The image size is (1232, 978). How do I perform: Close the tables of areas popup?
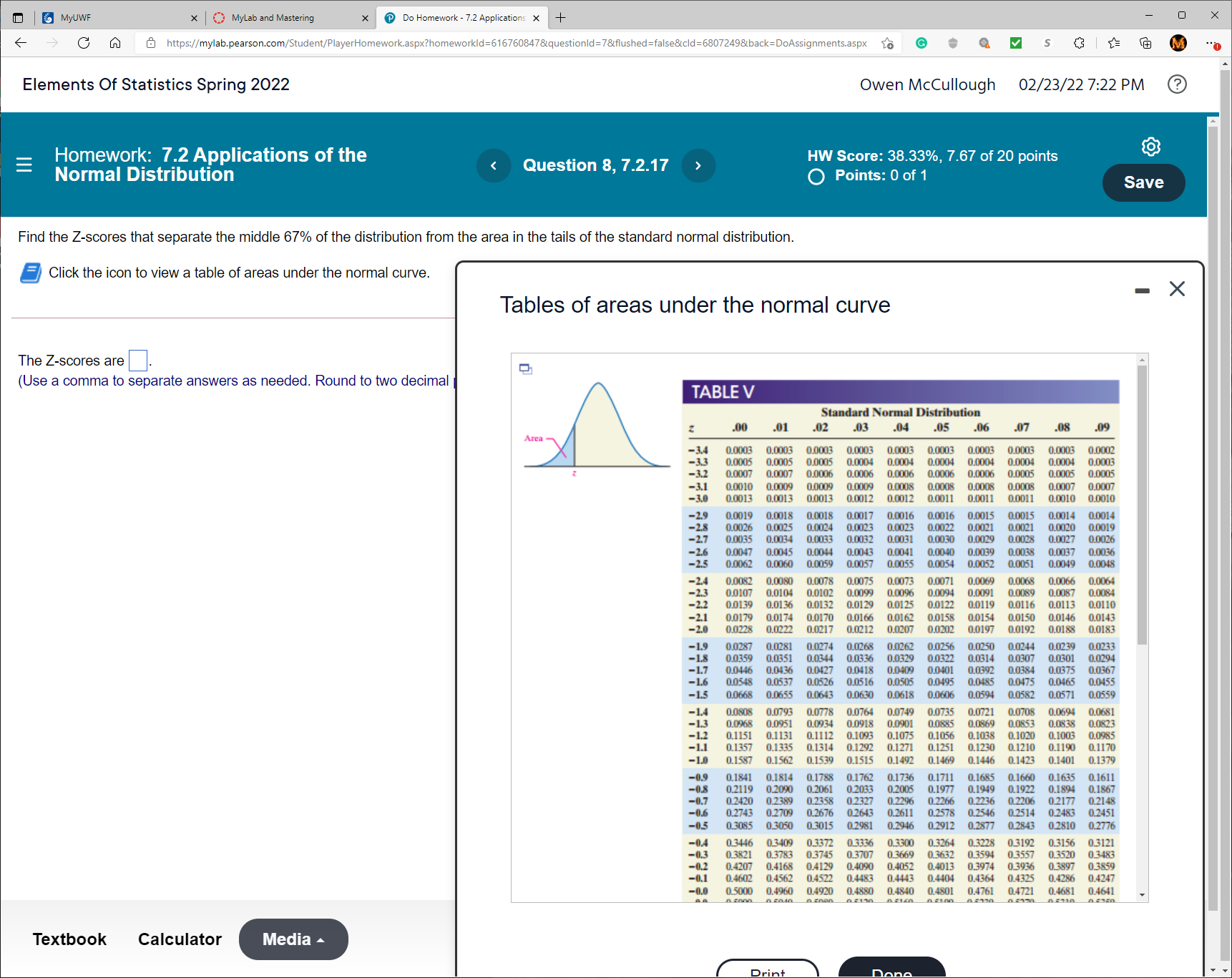coord(1177,288)
